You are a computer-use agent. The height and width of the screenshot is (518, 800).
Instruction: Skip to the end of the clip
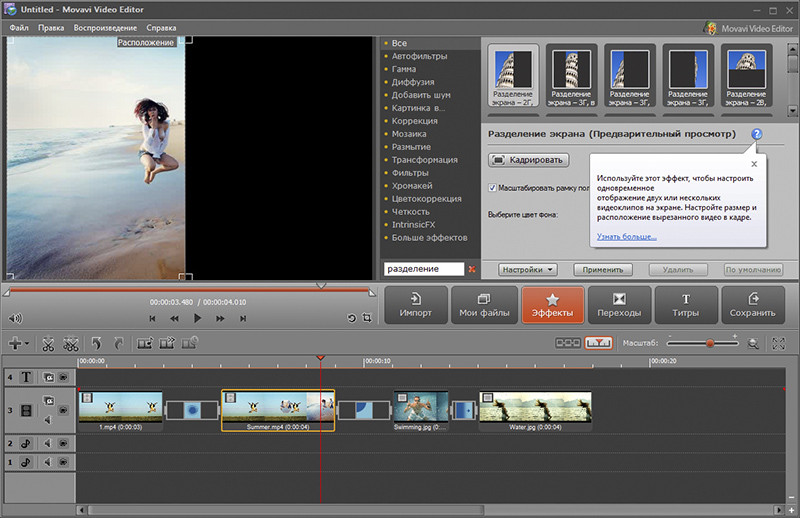pyautogui.click(x=243, y=318)
